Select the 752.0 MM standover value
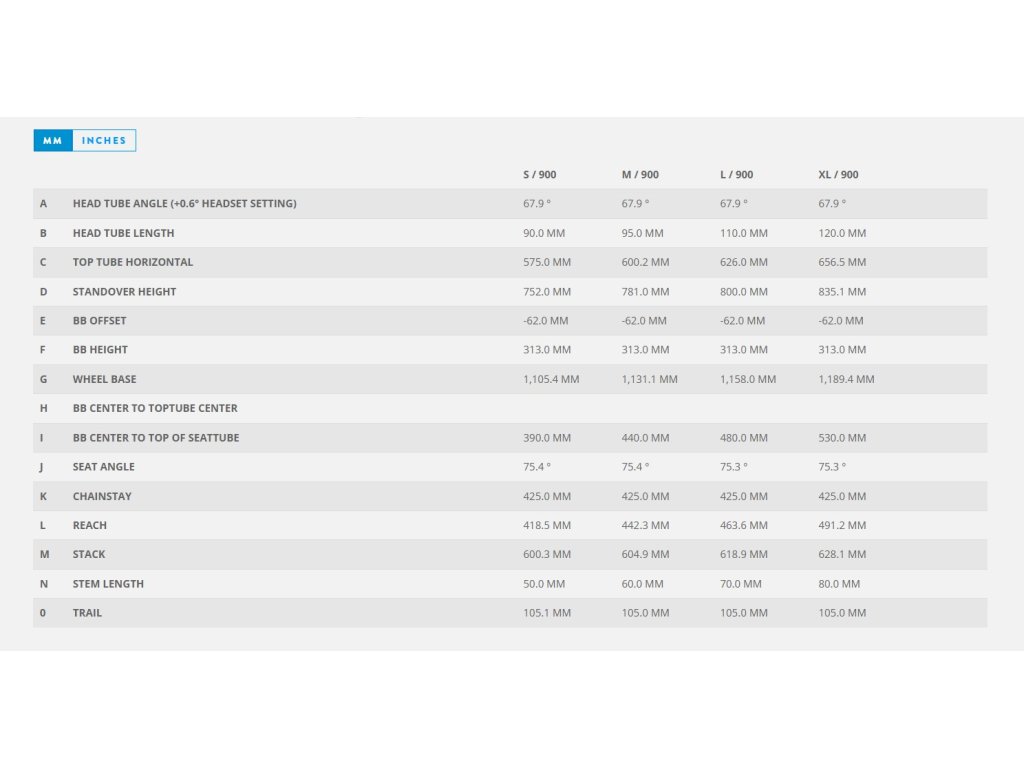The width and height of the screenshot is (1024, 768). pyautogui.click(x=547, y=292)
